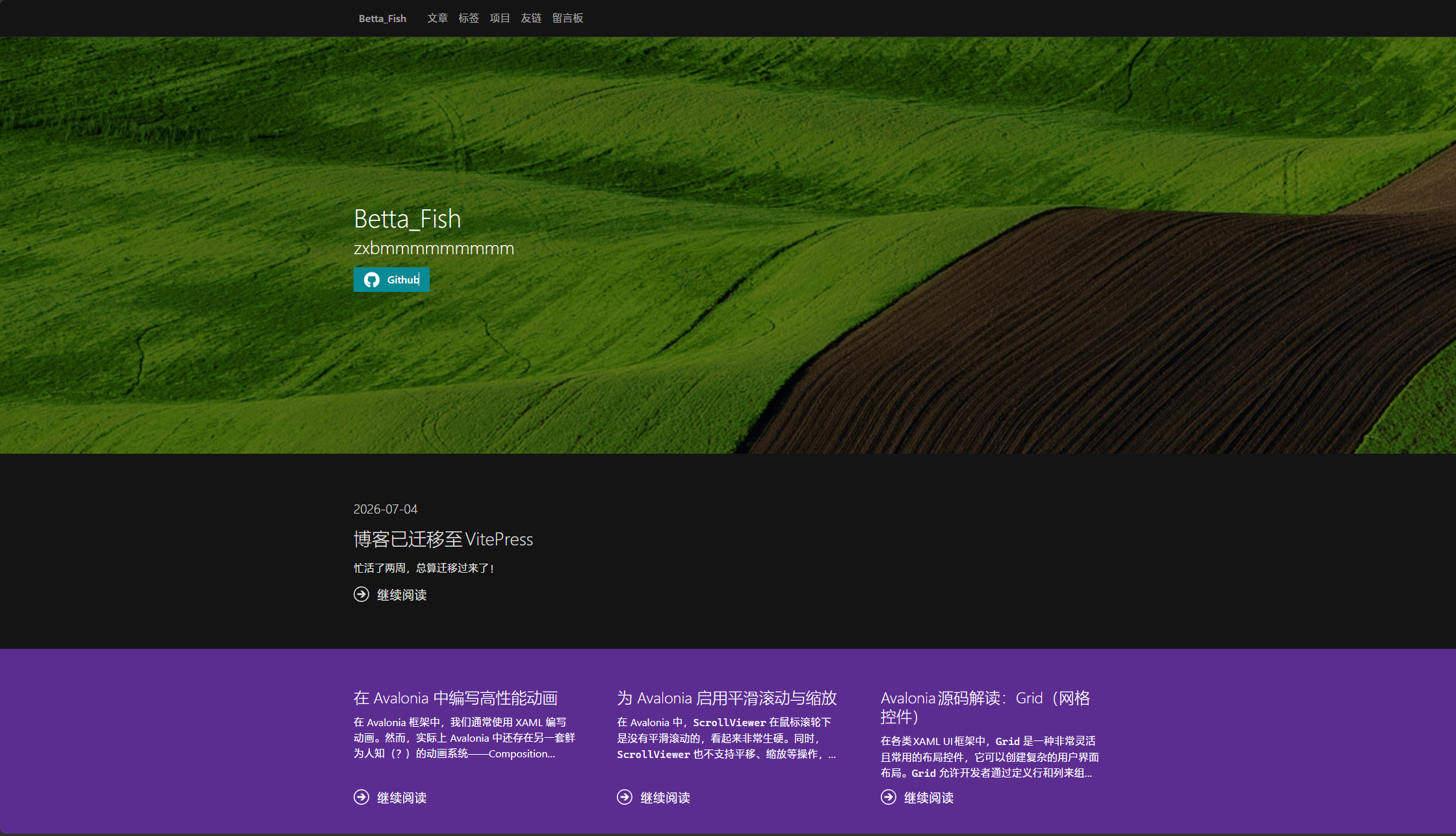Open the 友链 page
Viewport: 1456px width, 836px height.
(531, 18)
